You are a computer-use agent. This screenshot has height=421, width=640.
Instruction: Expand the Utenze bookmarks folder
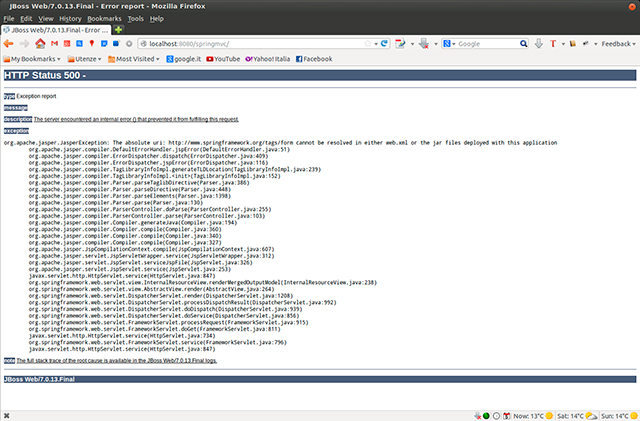coord(84,59)
